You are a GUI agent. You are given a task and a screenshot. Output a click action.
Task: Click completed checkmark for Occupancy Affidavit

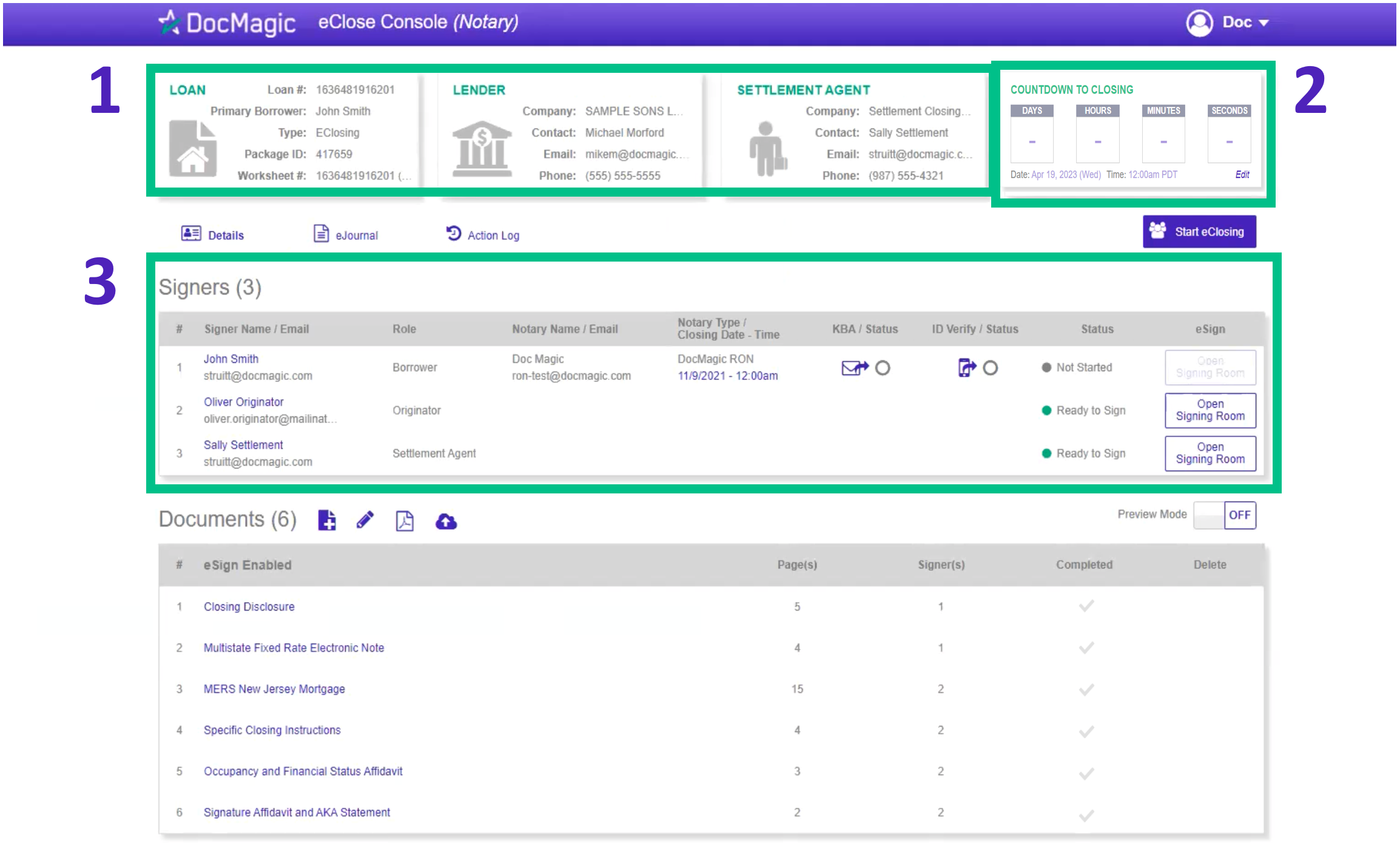[1086, 774]
